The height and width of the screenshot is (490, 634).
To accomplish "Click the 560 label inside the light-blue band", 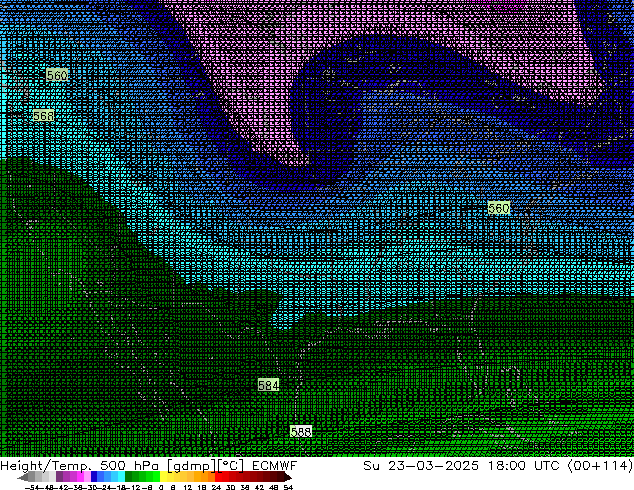I will coord(499,208).
